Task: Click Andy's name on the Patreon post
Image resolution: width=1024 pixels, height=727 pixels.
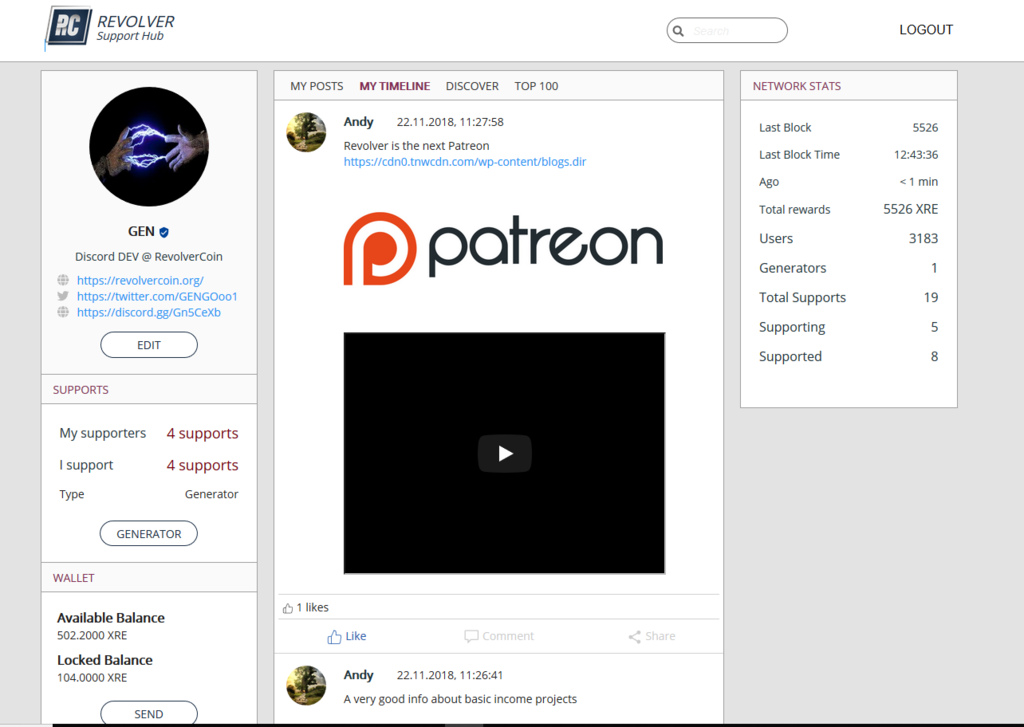Action: (x=359, y=122)
